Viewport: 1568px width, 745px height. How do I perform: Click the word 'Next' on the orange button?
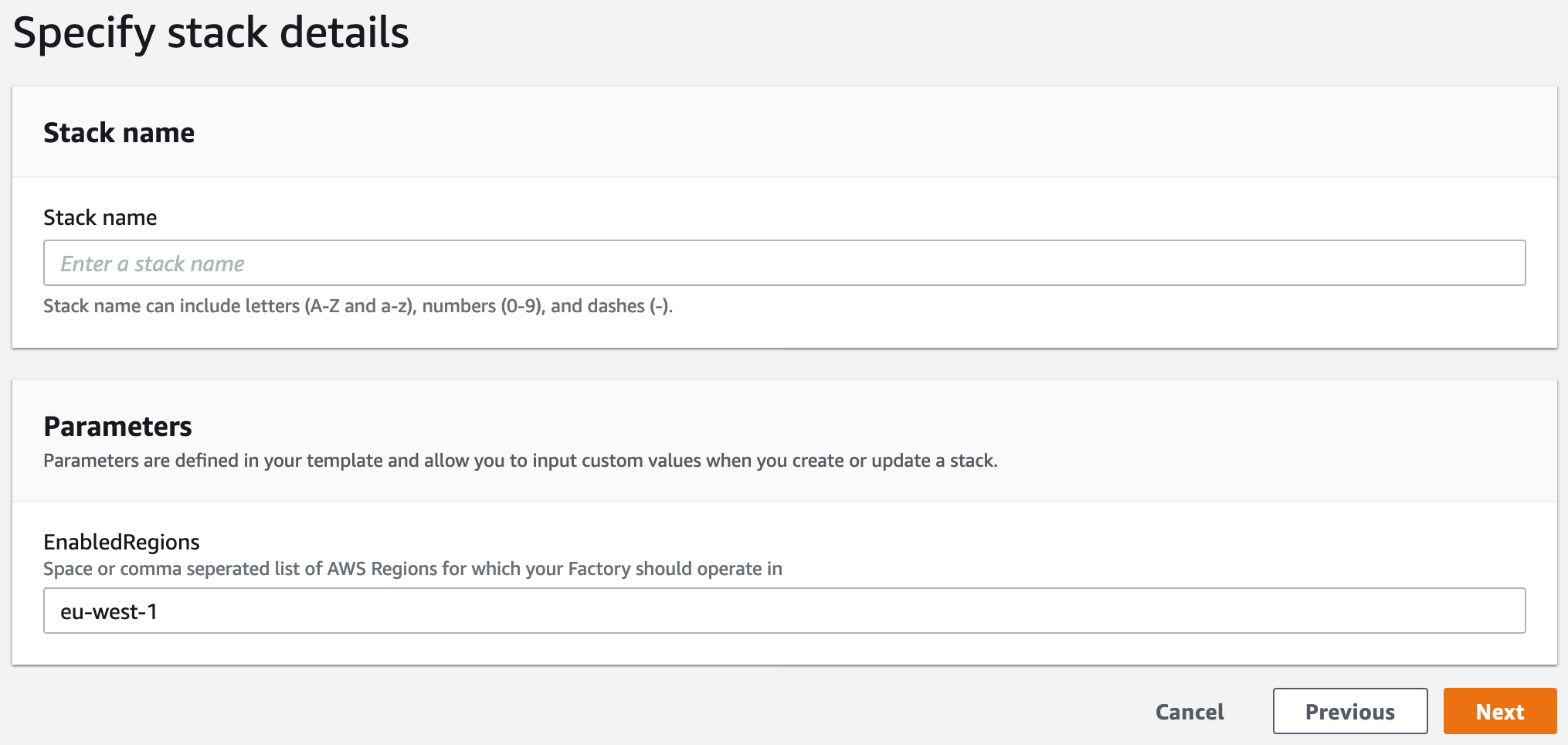coord(1500,712)
